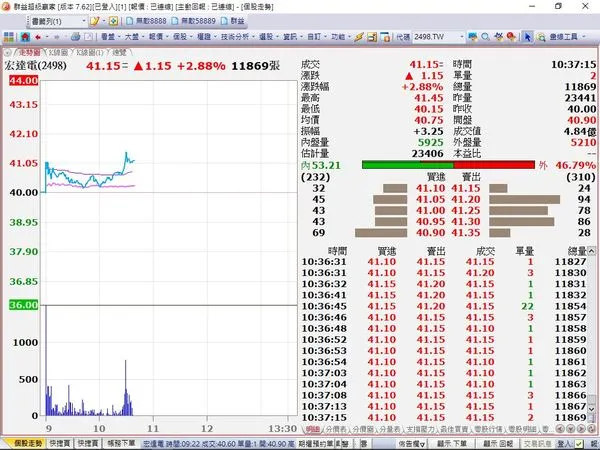This screenshot has width=600, height=450.
Task: Open the 看盤 menu
Action: (x=111, y=37)
